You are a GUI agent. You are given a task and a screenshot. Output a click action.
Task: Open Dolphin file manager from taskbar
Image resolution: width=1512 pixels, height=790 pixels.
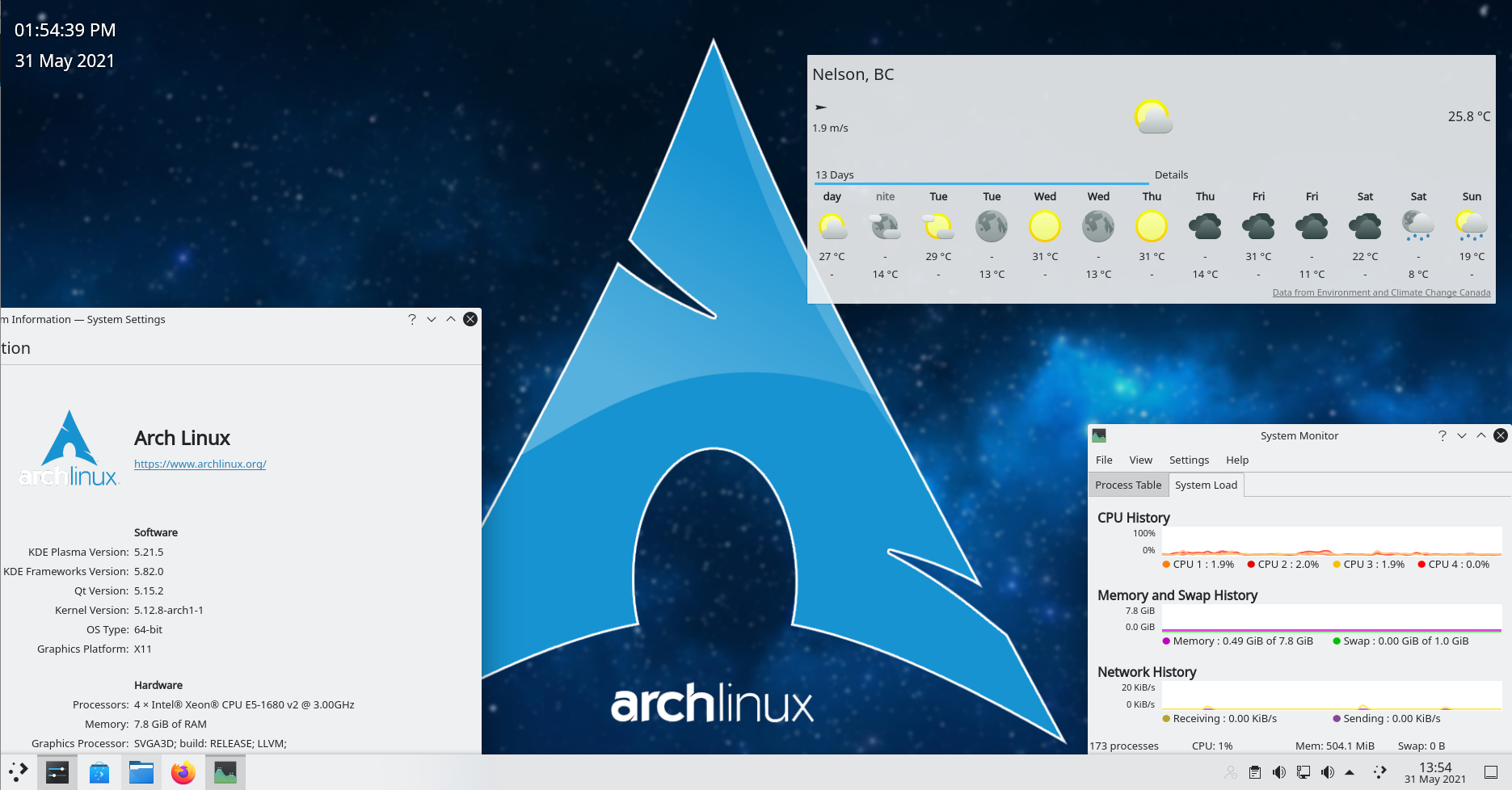pos(141,773)
